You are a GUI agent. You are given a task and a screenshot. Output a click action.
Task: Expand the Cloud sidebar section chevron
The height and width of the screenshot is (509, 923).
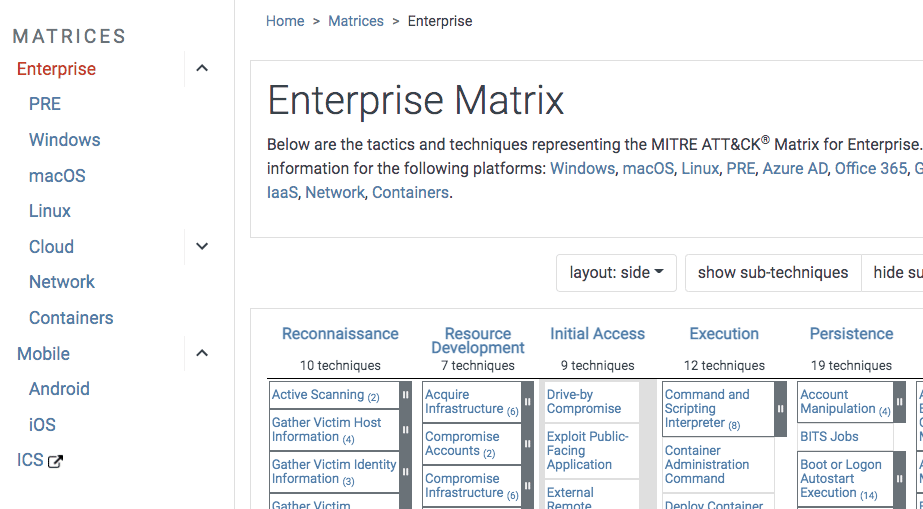point(202,247)
